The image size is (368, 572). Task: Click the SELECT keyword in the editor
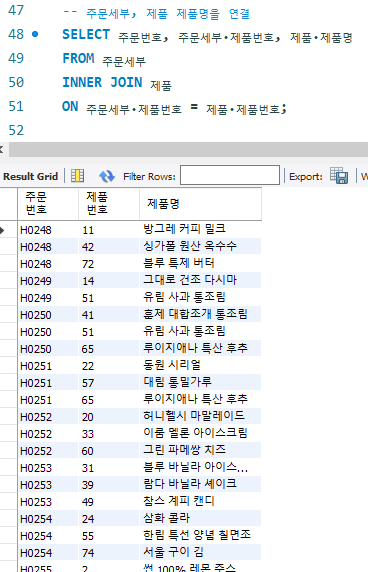click(x=86, y=34)
